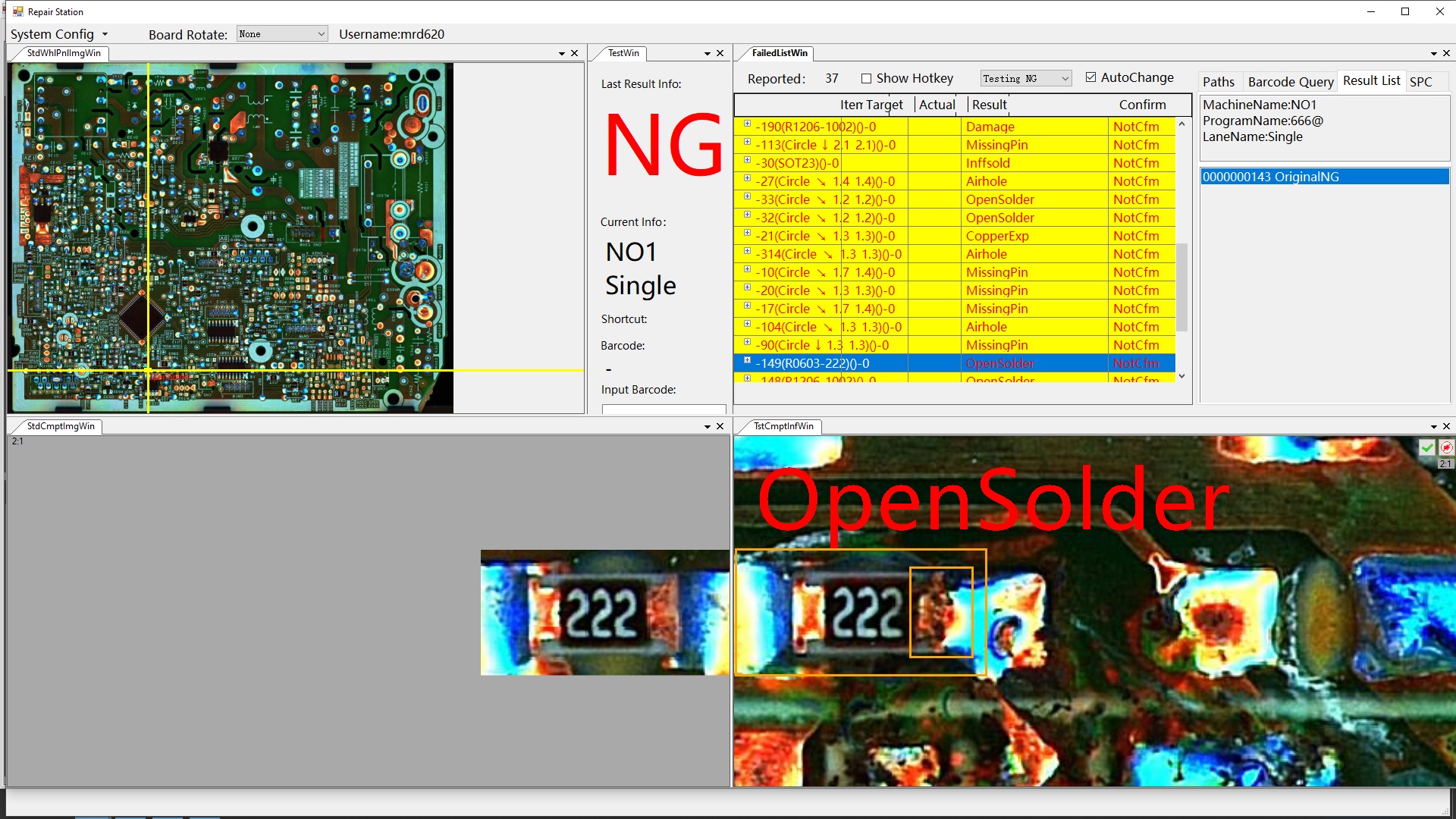Click the green checkmark confirm icon

coord(1427,447)
